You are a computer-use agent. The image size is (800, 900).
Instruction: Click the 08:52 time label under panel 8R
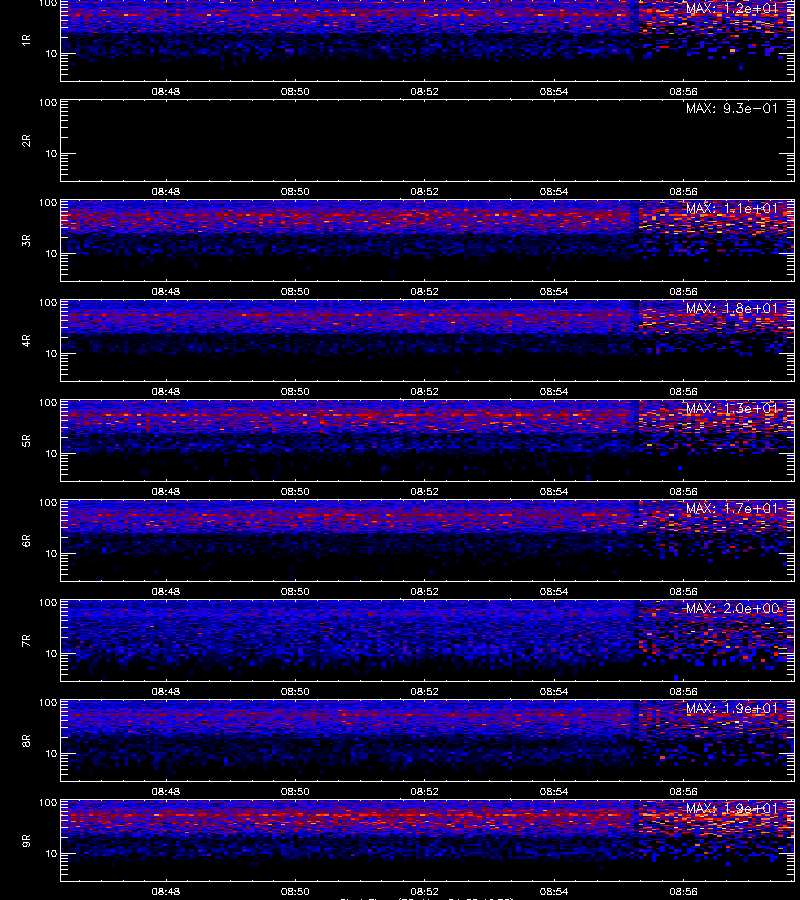pyautogui.click(x=425, y=792)
